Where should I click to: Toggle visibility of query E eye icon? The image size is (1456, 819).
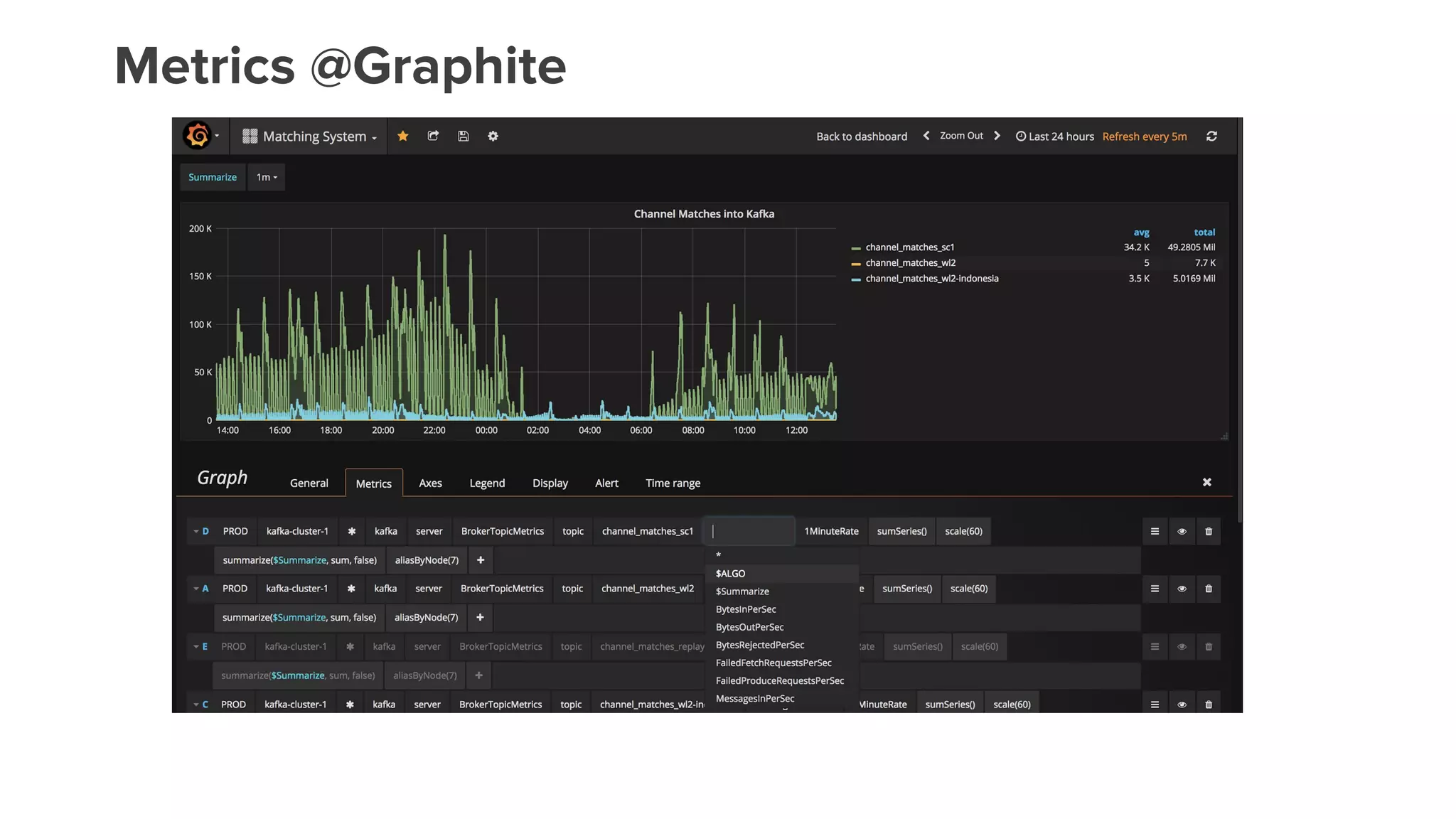tap(1182, 646)
